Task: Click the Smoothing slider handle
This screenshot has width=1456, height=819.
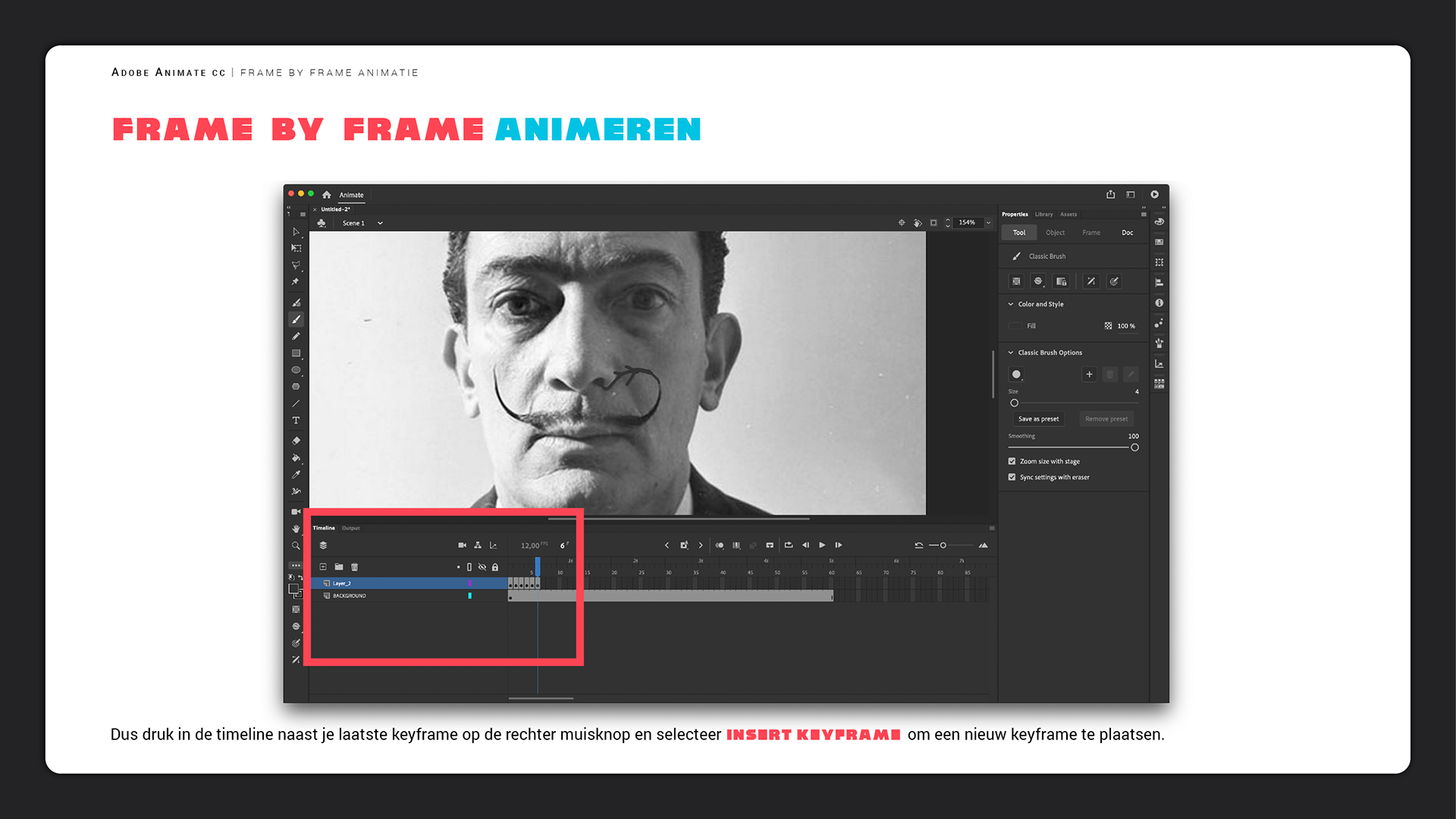Action: [x=1134, y=447]
